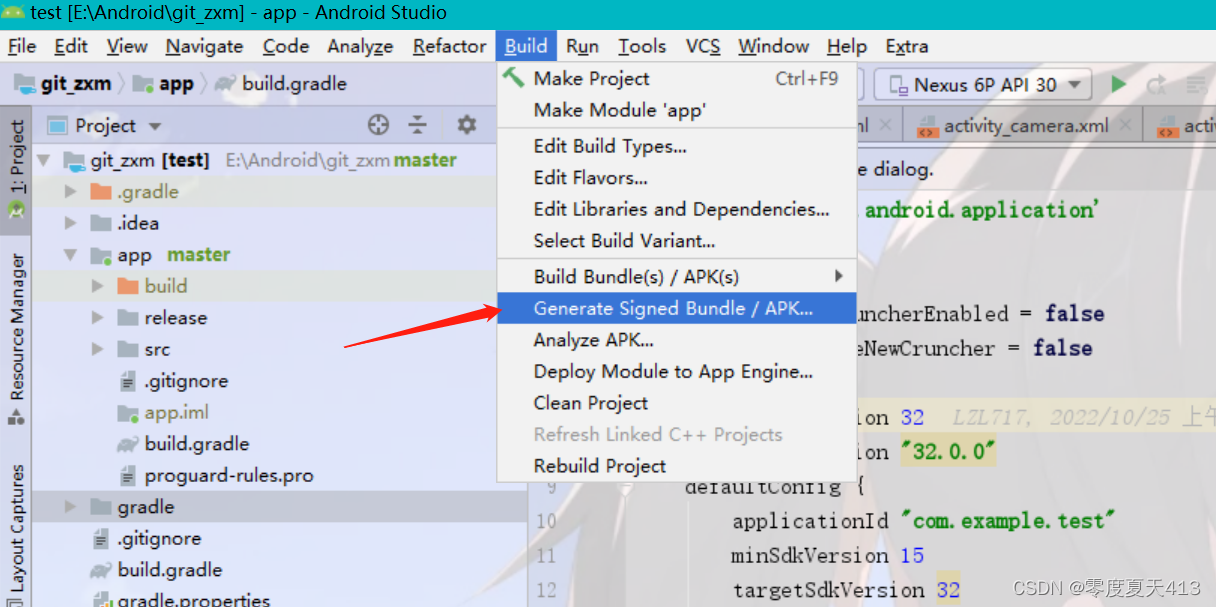Screen dimensions: 1216x607
Task: Choose Analyze APK...
Action: coord(676,340)
